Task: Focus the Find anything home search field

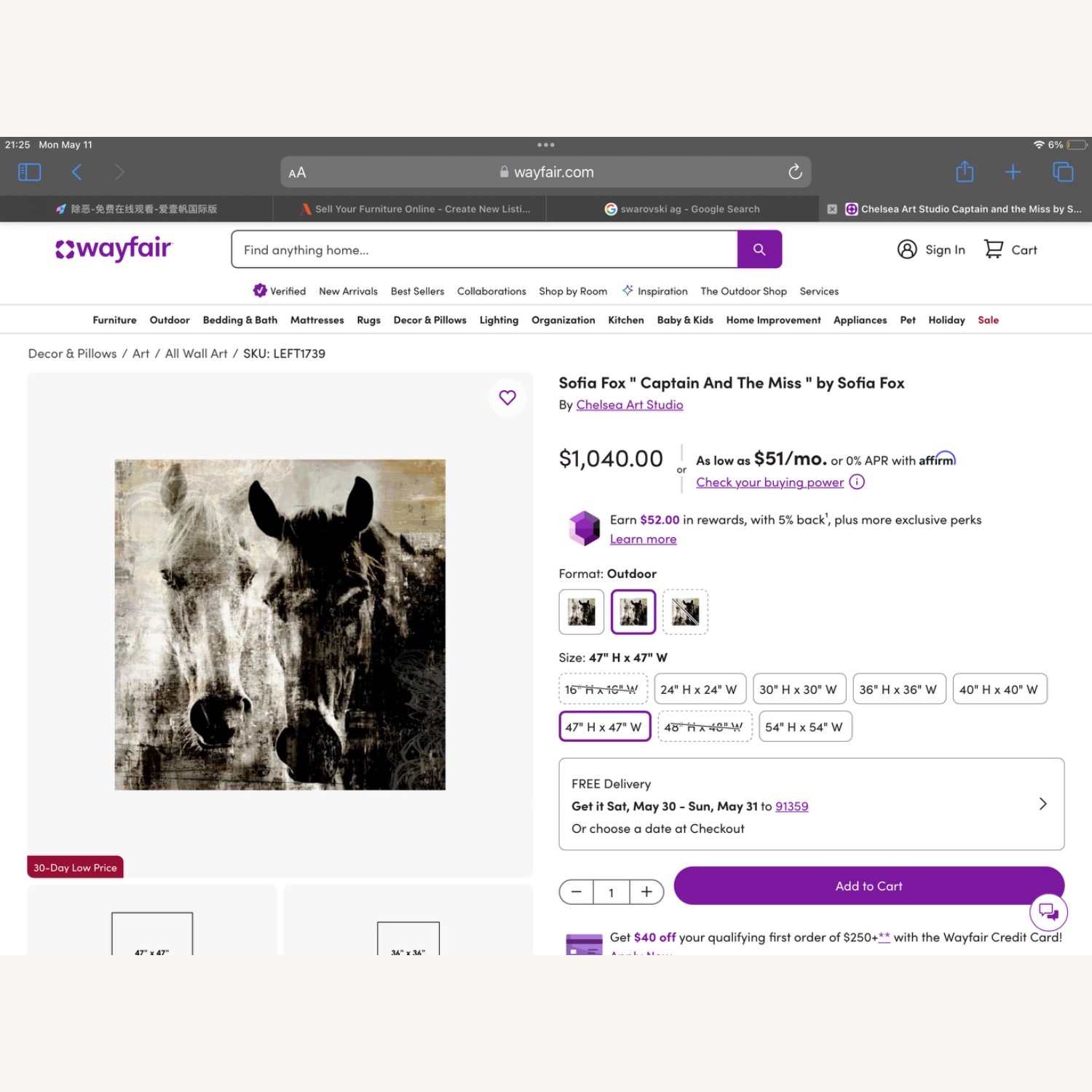Action: click(x=485, y=250)
